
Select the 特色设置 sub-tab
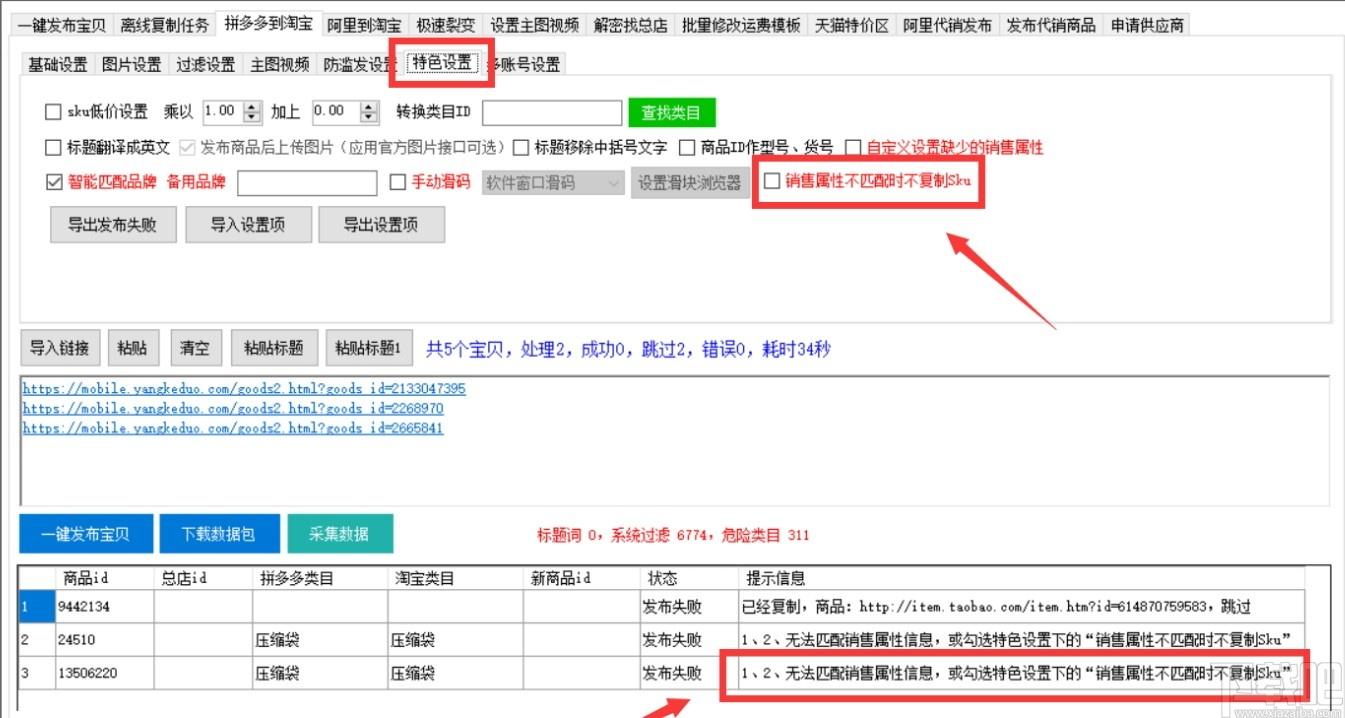coord(442,63)
